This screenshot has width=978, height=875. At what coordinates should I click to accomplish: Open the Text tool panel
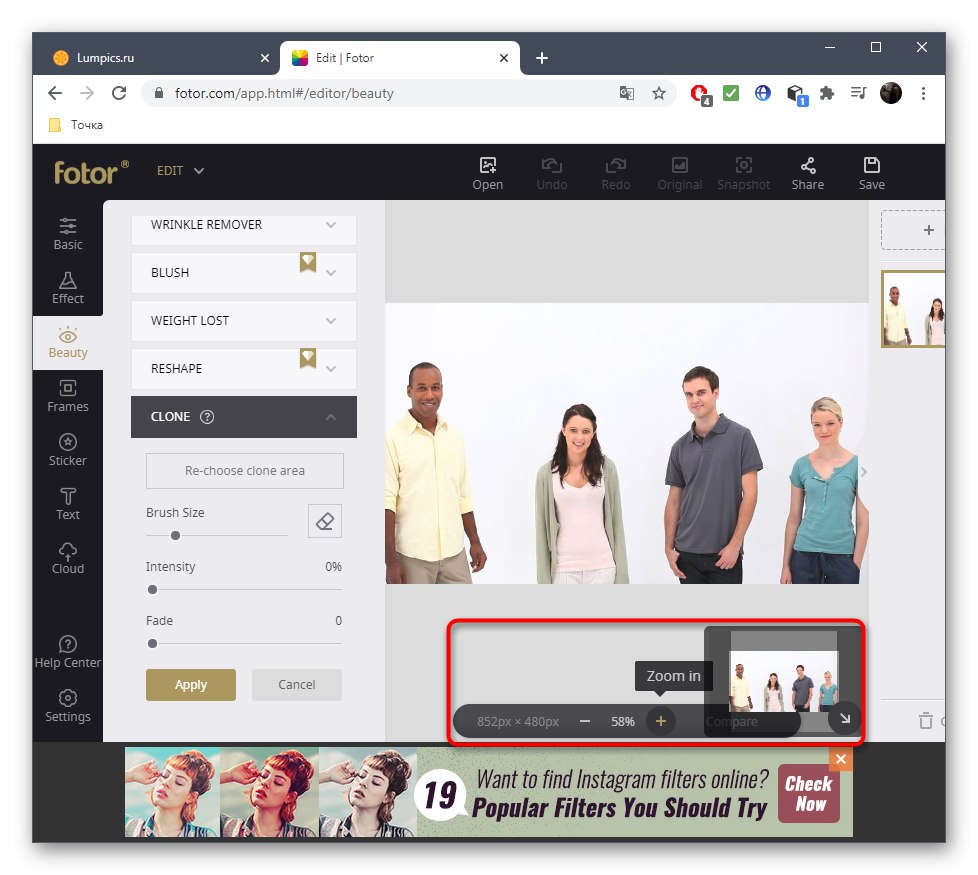tap(67, 504)
